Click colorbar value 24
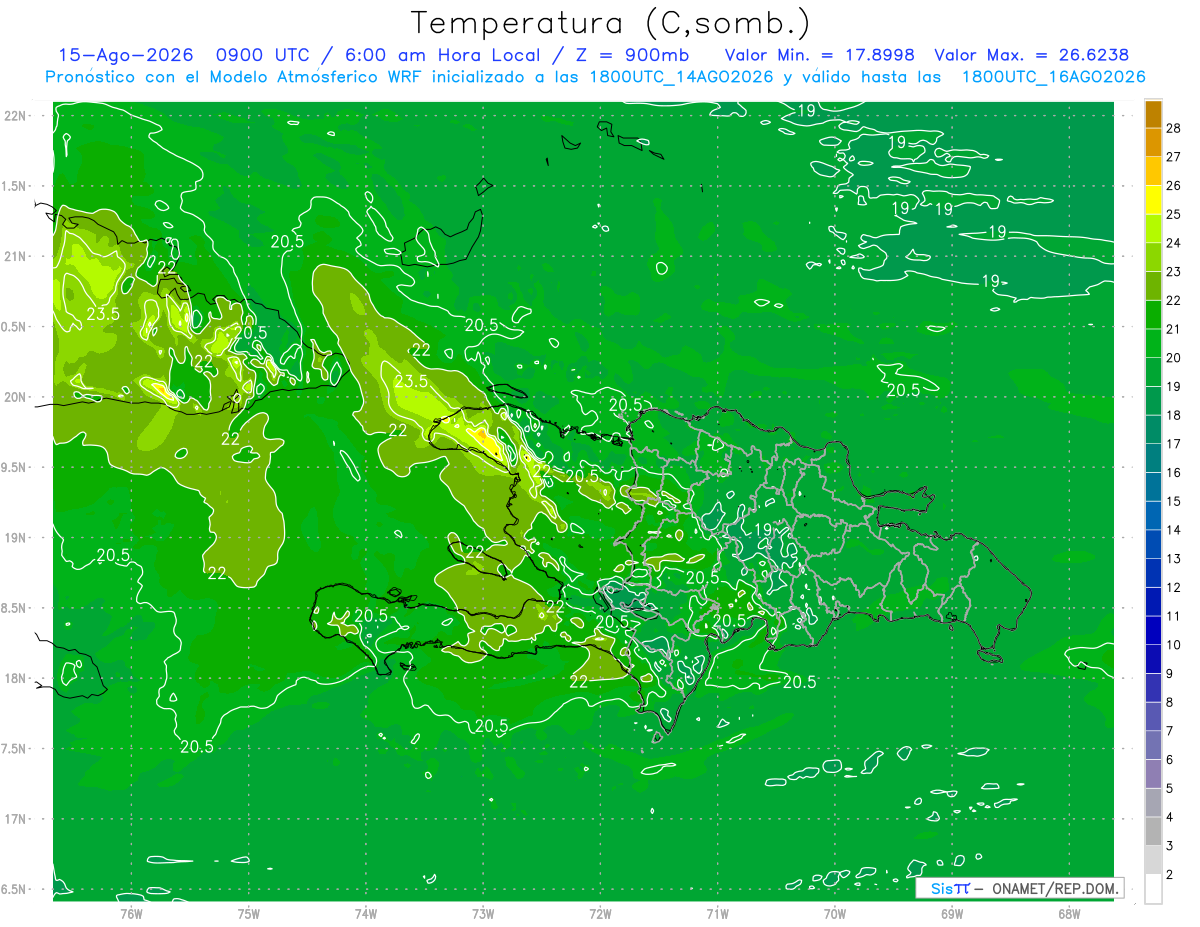The image size is (1200, 927). coord(1174,243)
